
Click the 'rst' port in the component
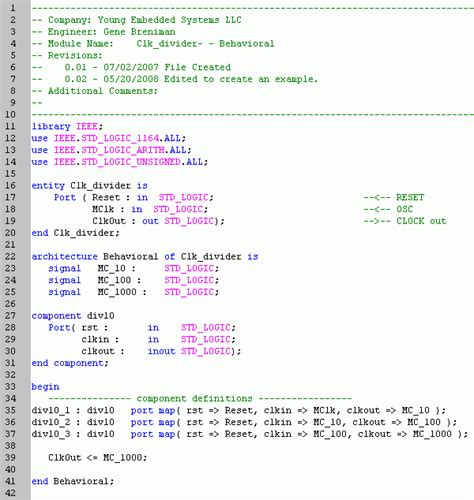[90, 328]
